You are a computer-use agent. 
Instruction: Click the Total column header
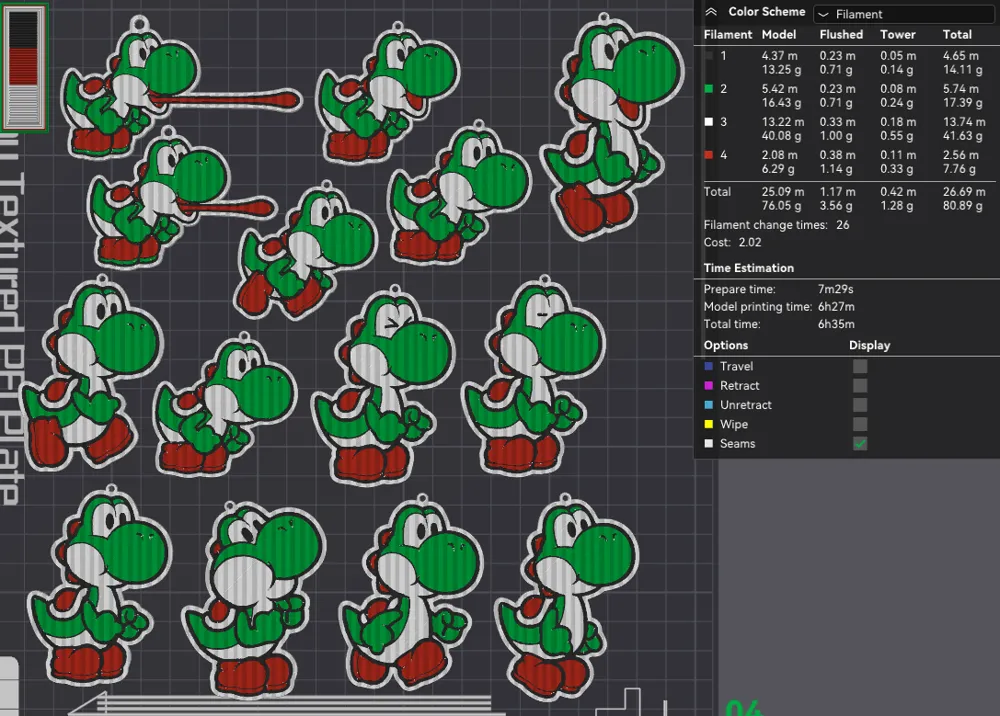(x=957, y=34)
